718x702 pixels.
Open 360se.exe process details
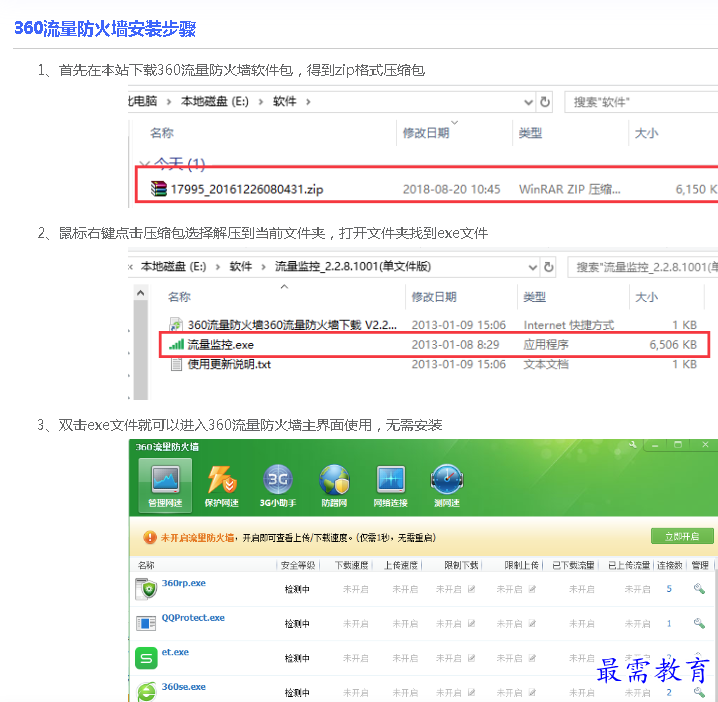pyautogui.click(x=184, y=687)
